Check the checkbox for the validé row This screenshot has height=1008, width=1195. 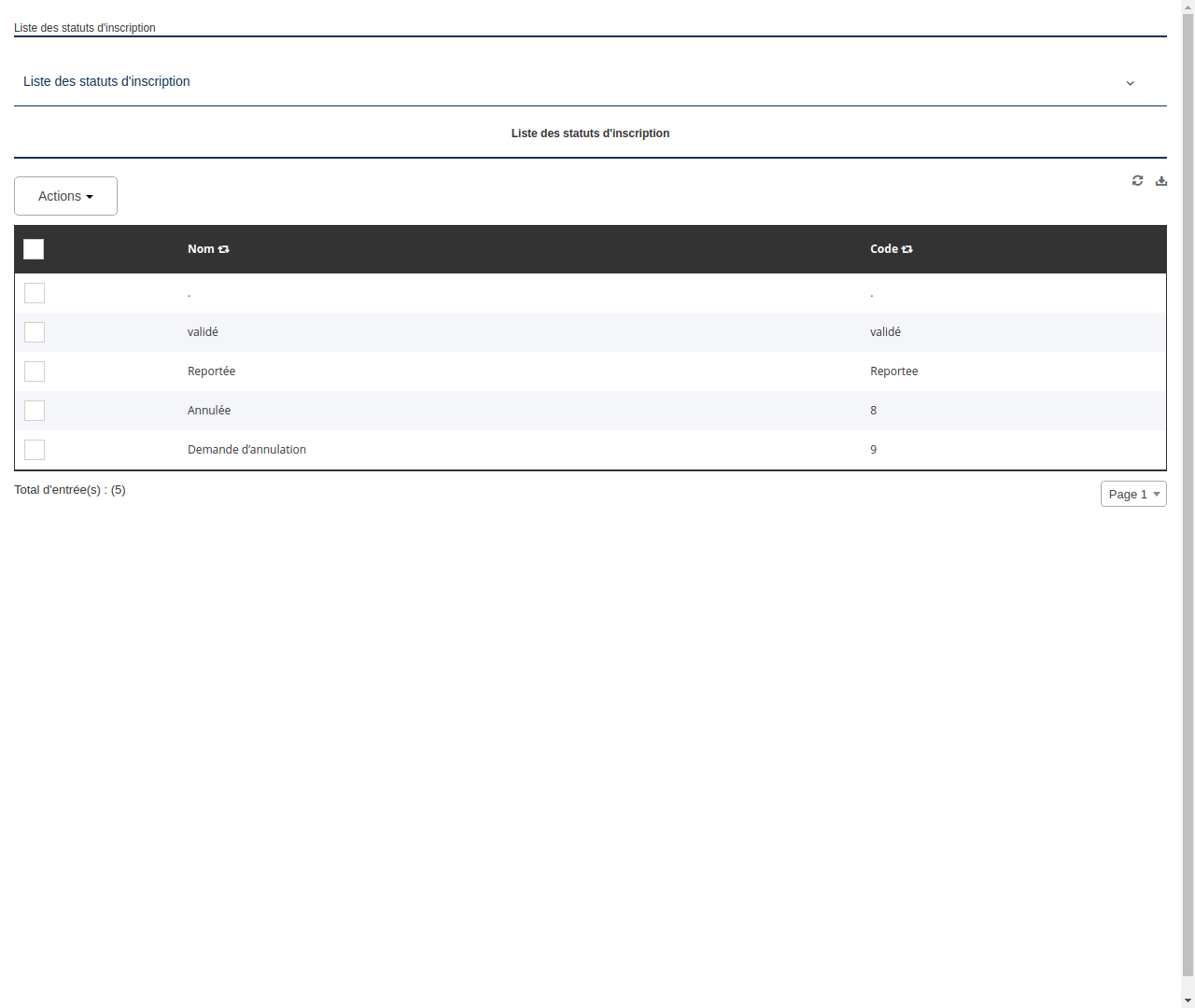pos(35,331)
